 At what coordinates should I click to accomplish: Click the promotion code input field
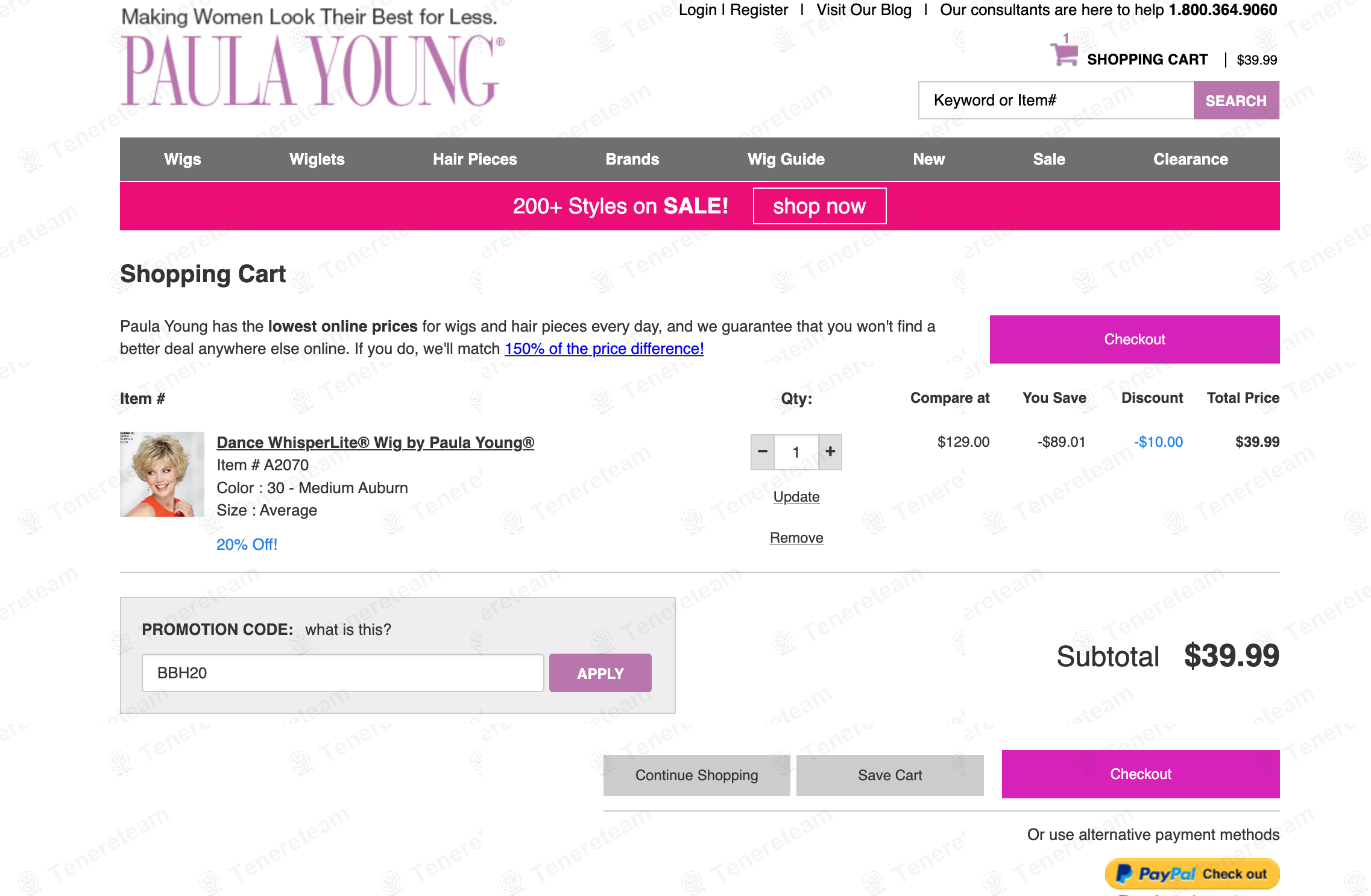(342, 673)
